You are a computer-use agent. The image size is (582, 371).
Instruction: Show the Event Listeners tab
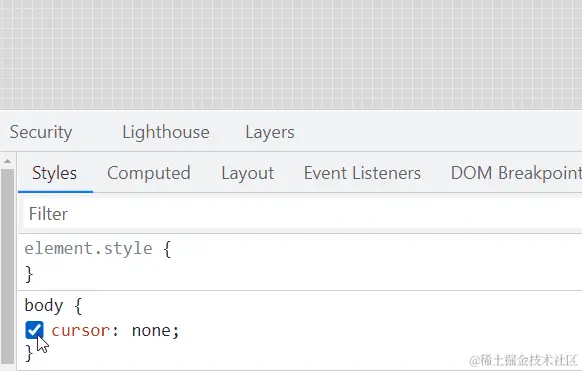coord(362,173)
